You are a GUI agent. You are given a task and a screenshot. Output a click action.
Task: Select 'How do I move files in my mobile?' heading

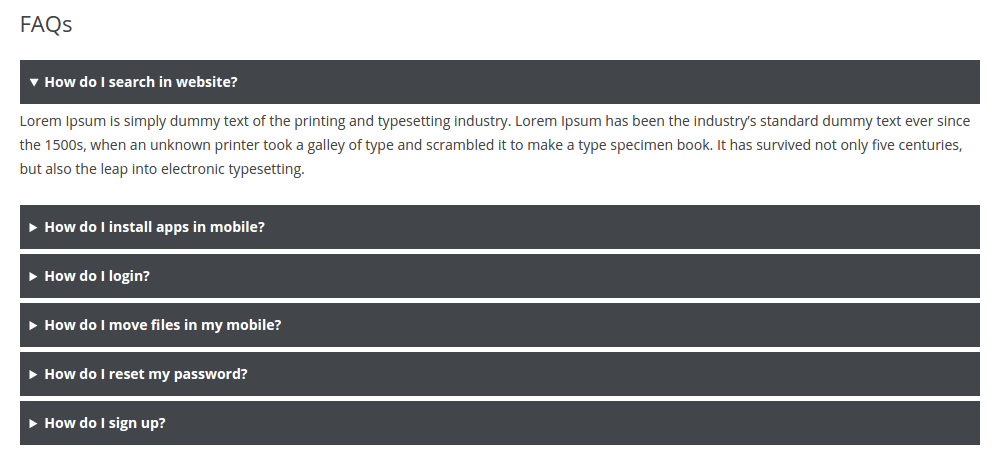pyautogui.click(x=163, y=325)
